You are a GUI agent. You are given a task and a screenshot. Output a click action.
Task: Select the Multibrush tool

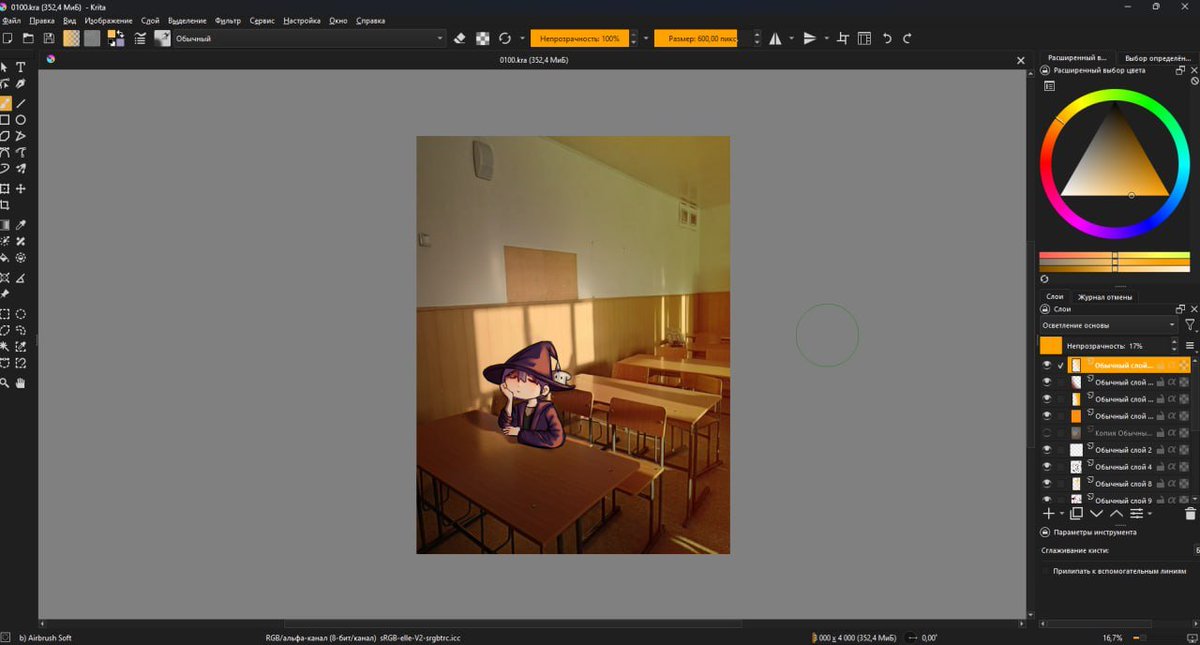click(x=20, y=169)
